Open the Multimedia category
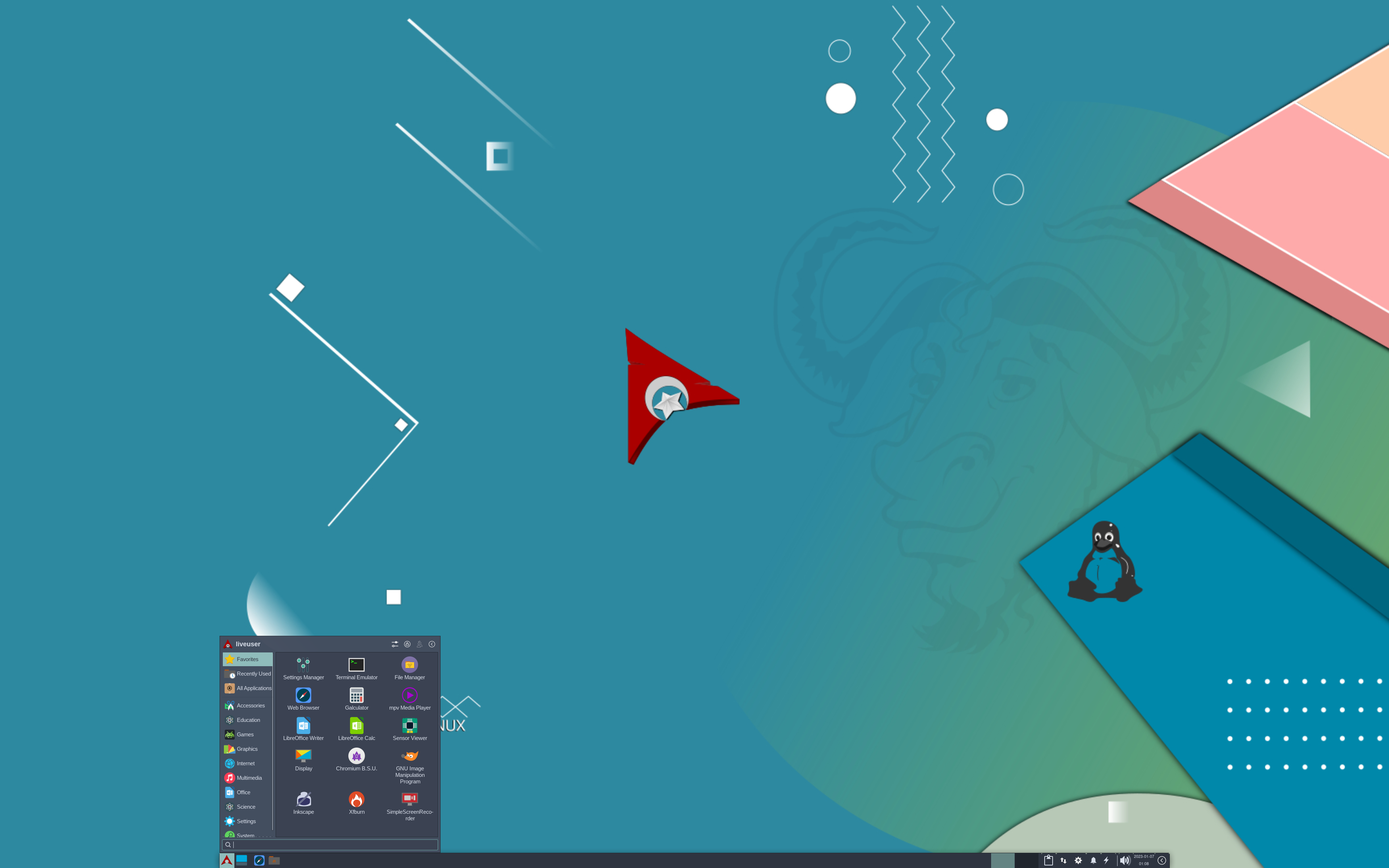The height and width of the screenshot is (868, 1389). 247,778
